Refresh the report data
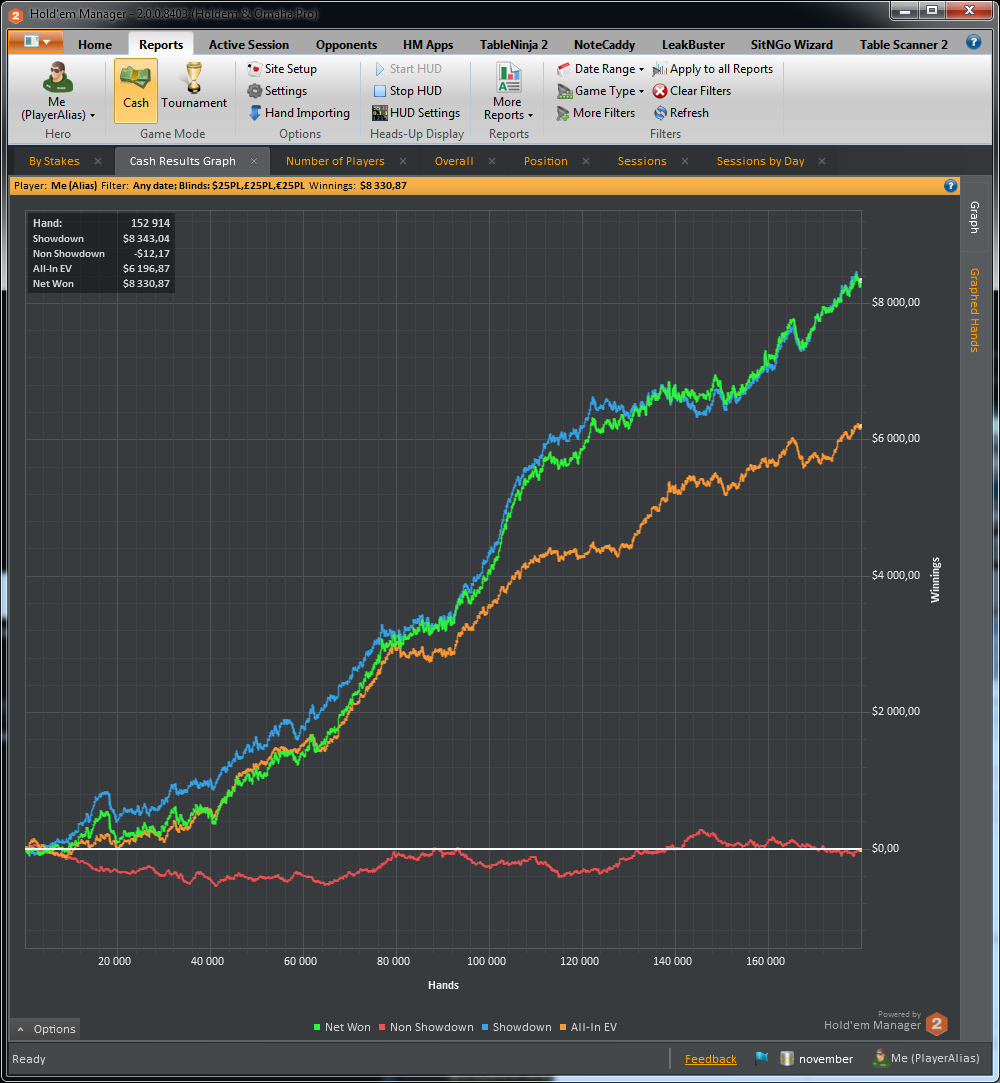Image resolution: width=1000 pixels, height=1083 pixels. pyautogui.click(x=681, y=113)
